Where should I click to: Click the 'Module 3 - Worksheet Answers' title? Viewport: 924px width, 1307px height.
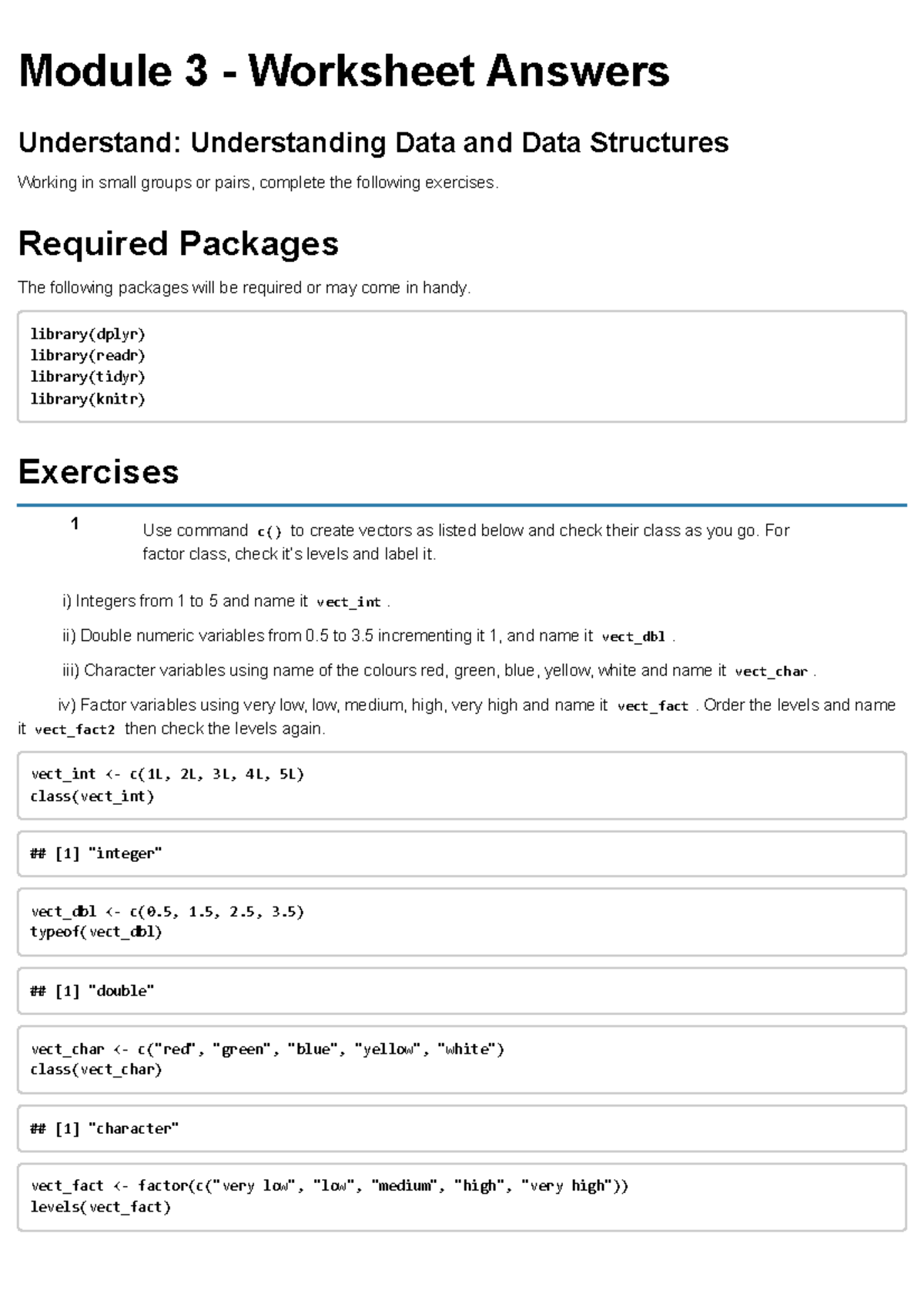343,71
